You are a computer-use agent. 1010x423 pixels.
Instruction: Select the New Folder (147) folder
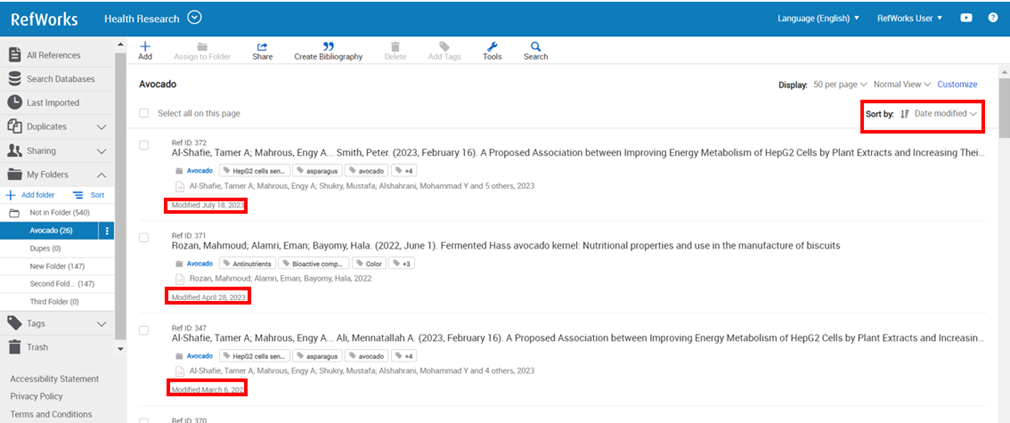54,266
